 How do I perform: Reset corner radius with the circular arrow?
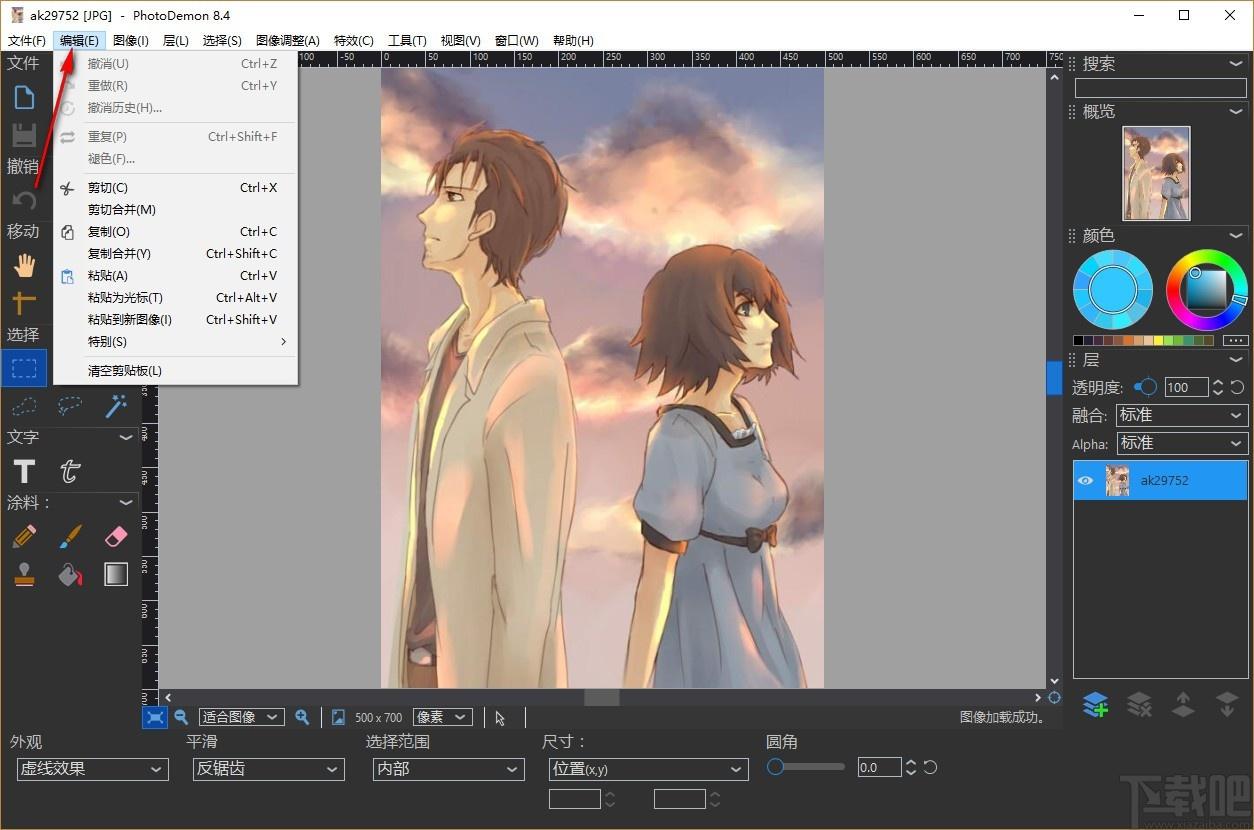coord(930,768)
